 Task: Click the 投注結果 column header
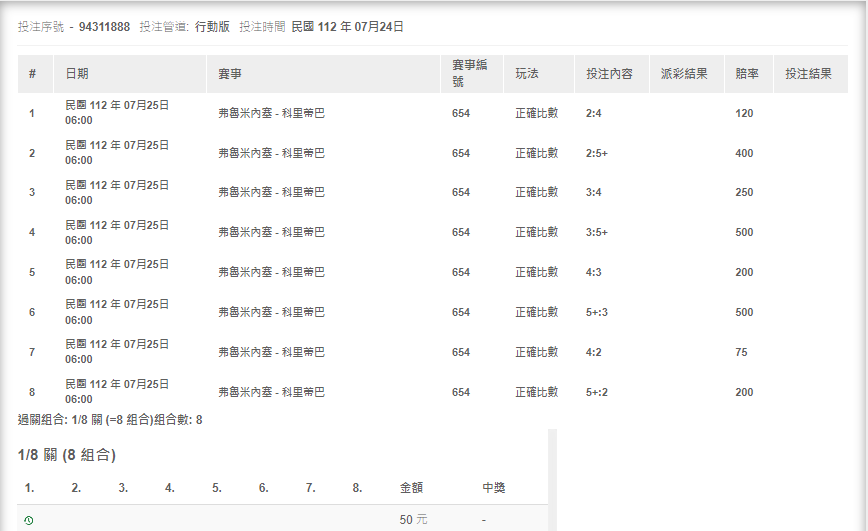coord(809,74)
